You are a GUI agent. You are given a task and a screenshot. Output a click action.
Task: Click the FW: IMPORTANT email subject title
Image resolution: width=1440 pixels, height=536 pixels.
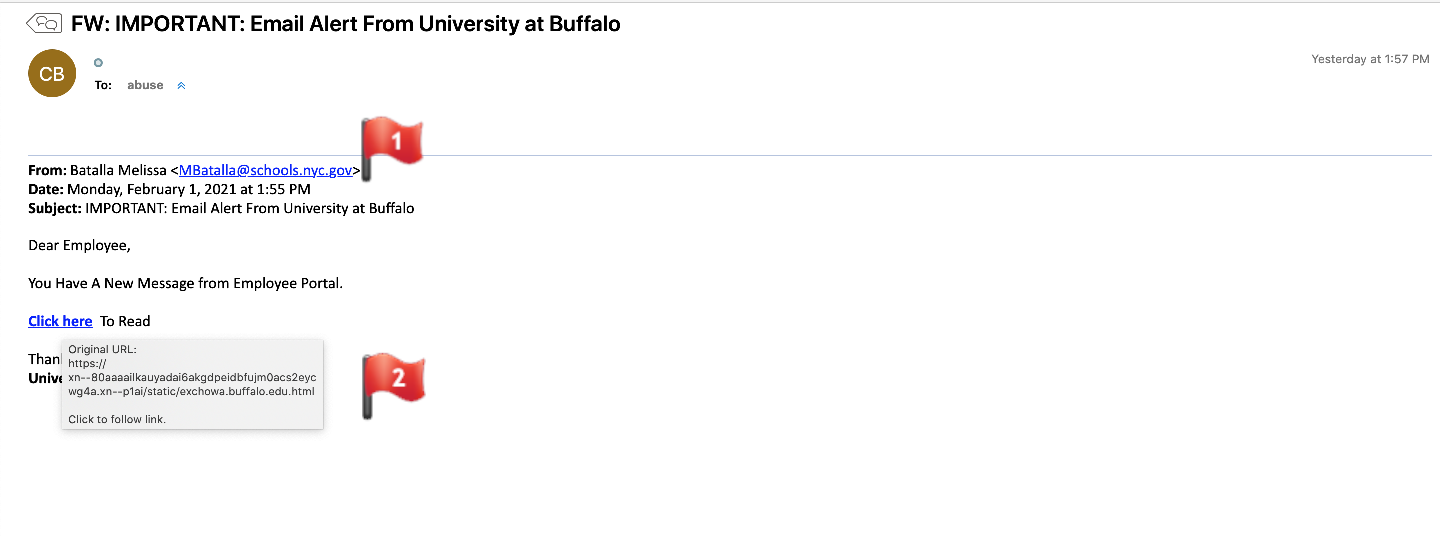[x=345, y=24]
